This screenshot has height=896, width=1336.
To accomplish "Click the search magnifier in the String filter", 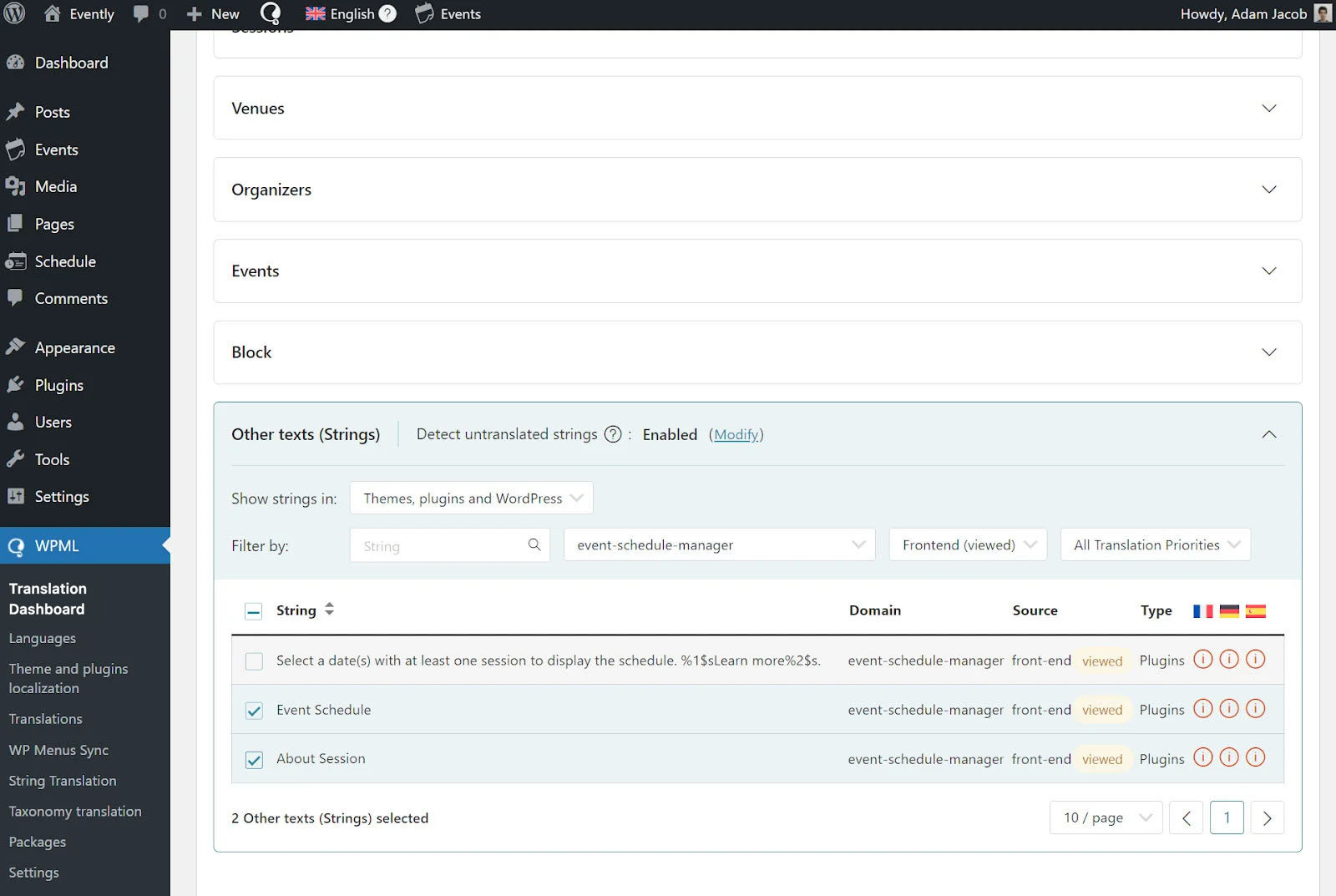I will pyautogui.click(x=534, y=544).
